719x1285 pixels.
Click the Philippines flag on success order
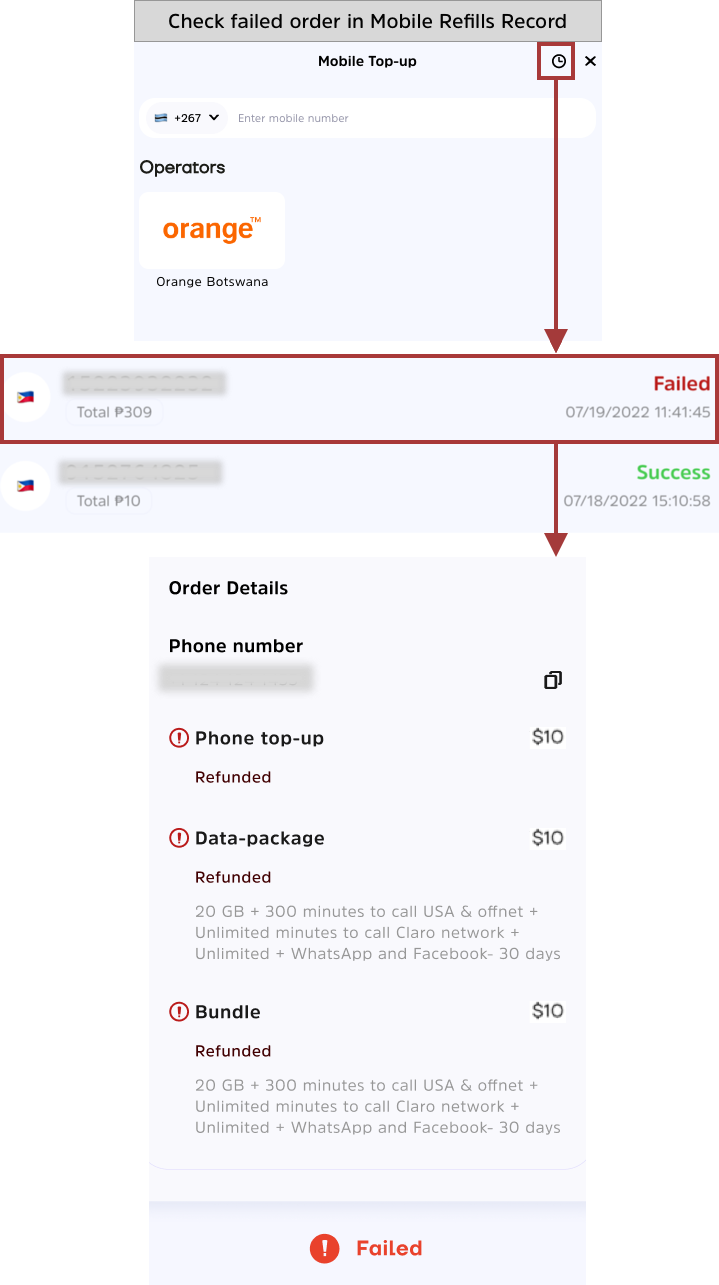26,486
